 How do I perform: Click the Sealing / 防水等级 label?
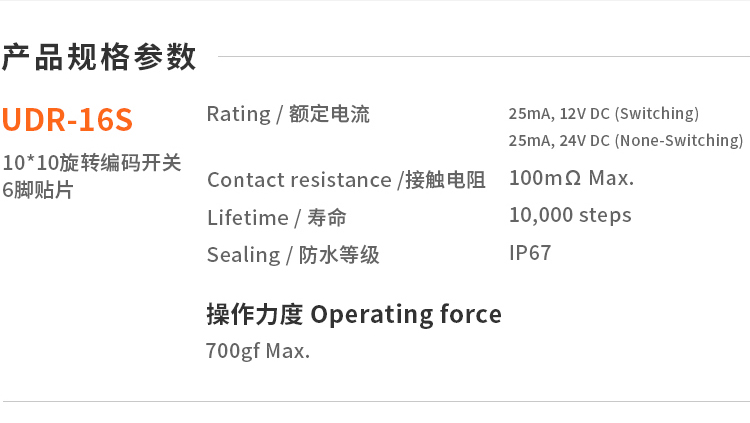[x=293, y=255]
